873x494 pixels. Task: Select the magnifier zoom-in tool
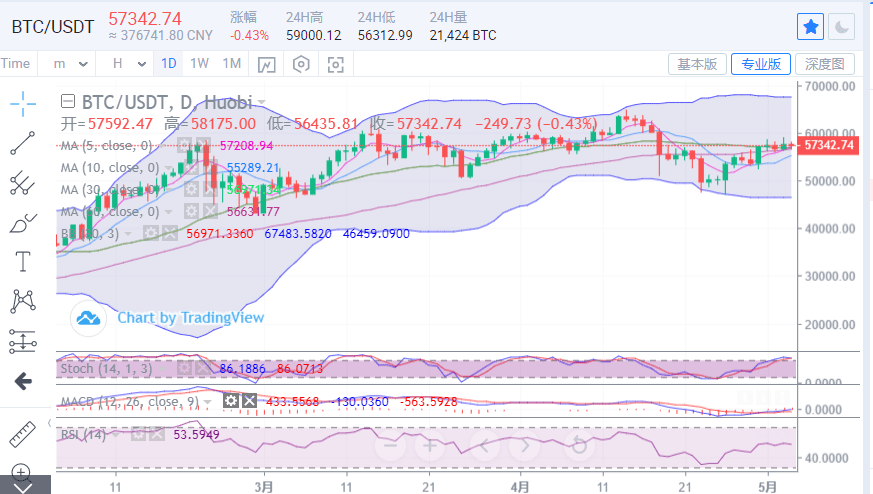[x=21, y=473]
